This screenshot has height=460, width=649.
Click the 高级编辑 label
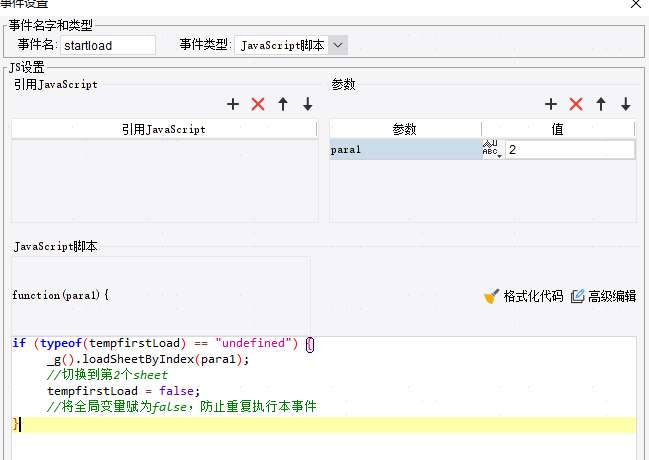tap(612, 296)
